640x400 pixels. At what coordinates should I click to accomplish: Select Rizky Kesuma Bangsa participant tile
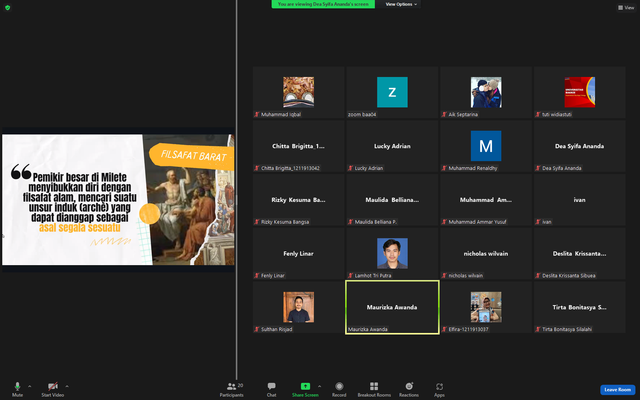point(298,200)
